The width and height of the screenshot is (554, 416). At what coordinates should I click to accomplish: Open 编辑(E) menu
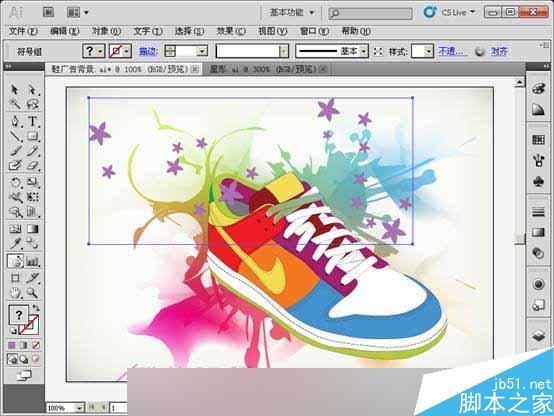(x=65, y=31)
